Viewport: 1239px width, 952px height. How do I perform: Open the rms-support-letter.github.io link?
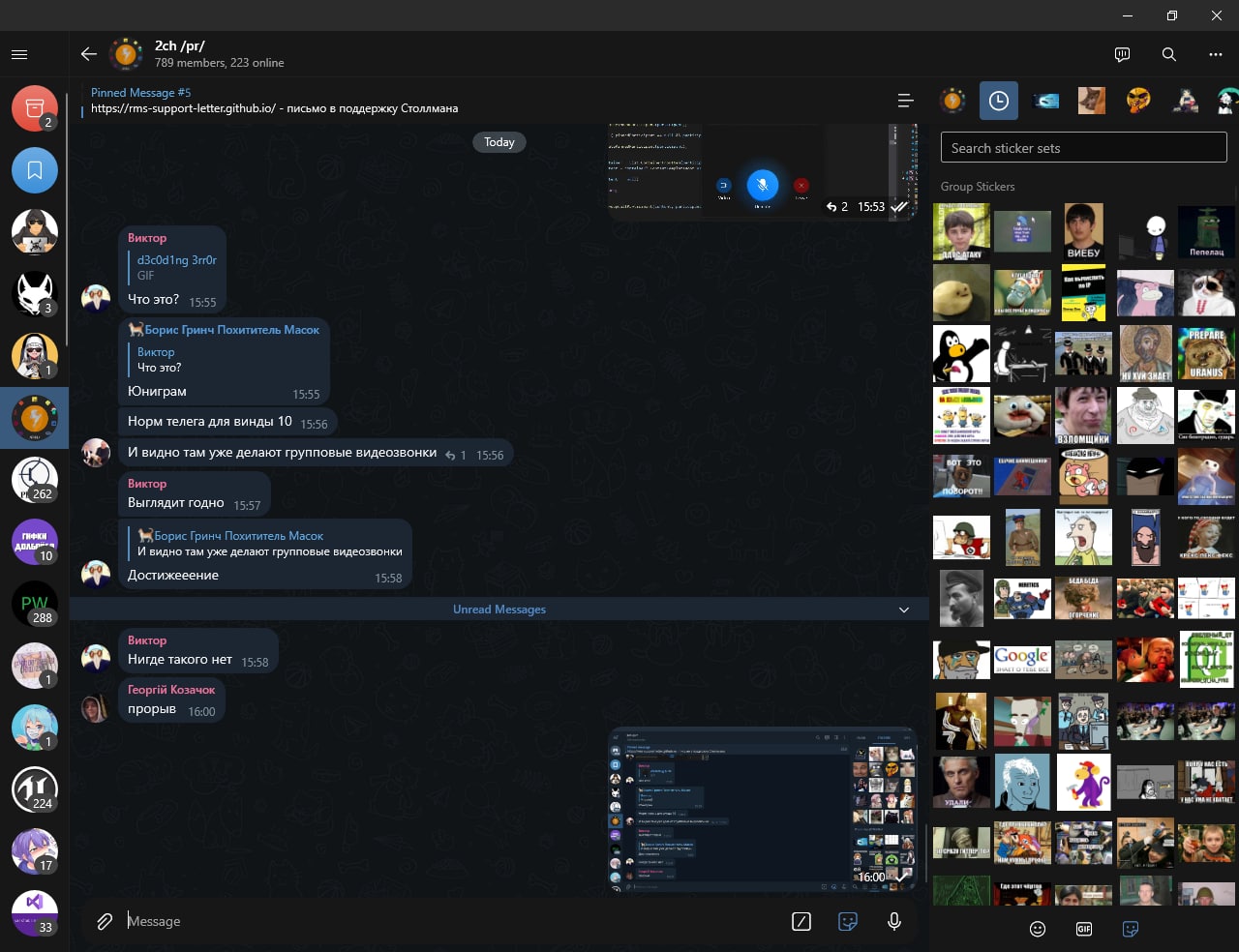pyautogui.click(x=183, y=108)
